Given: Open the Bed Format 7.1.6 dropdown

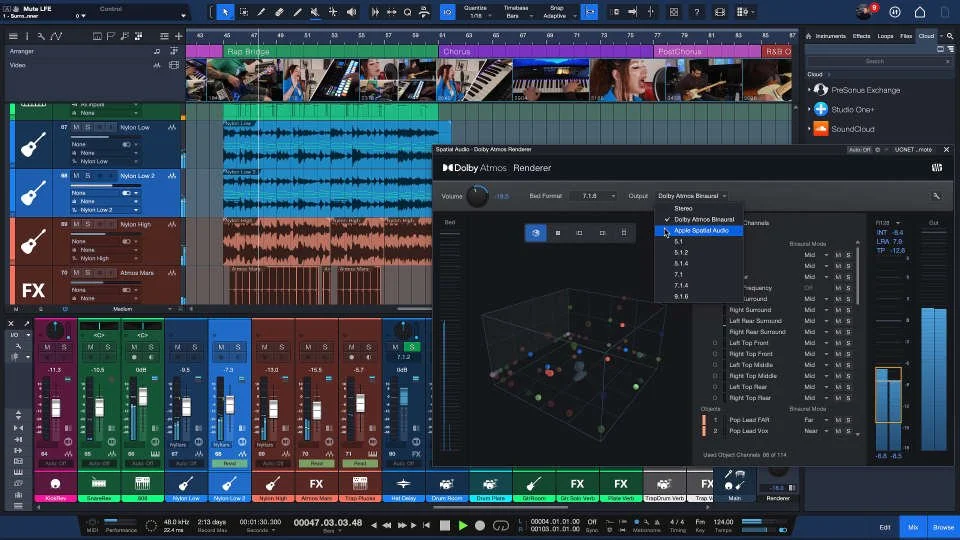Looking at the screenshot, I should tap(592, 196).
